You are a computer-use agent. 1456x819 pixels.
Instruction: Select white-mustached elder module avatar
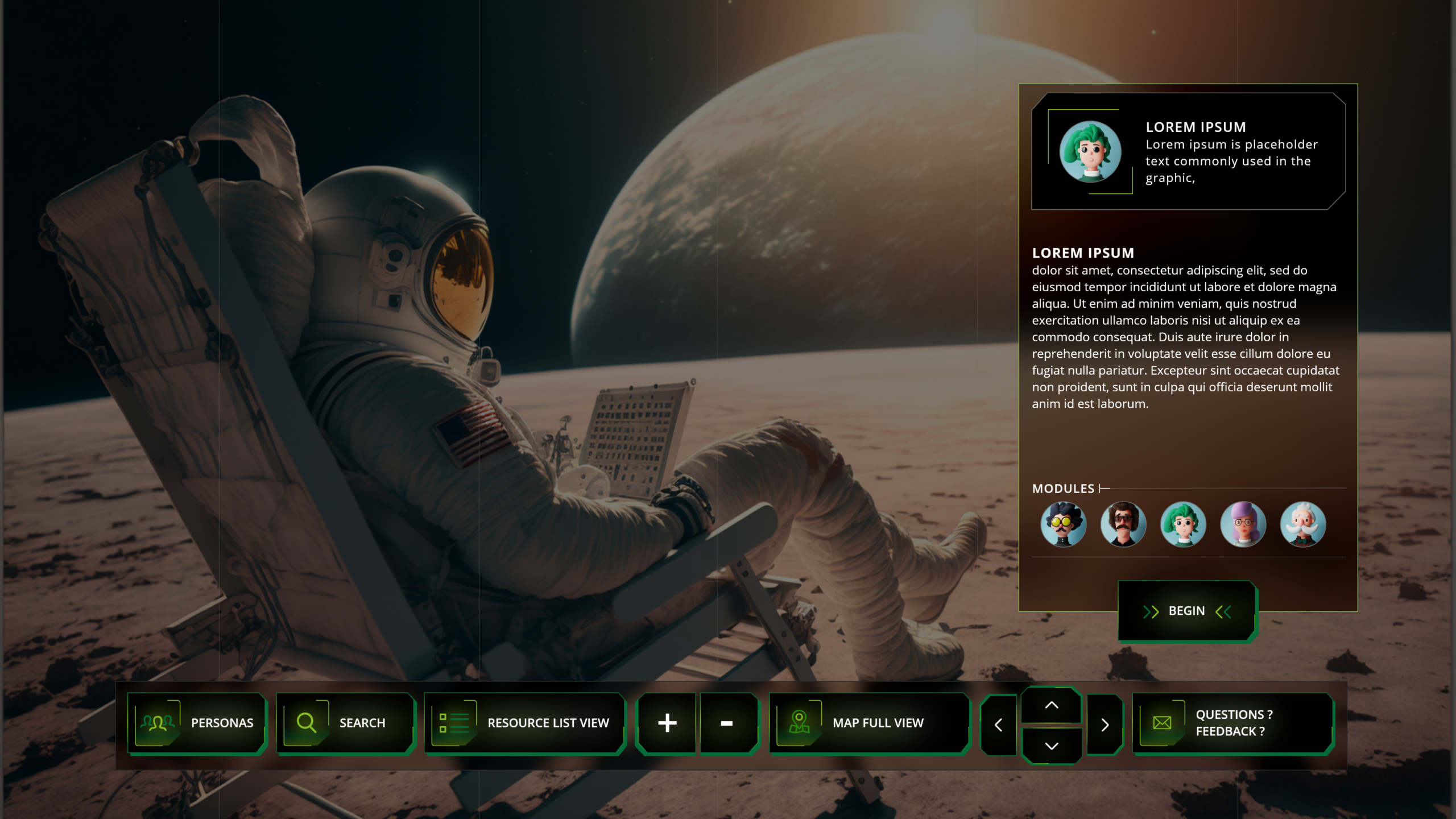click(1303, 524)
